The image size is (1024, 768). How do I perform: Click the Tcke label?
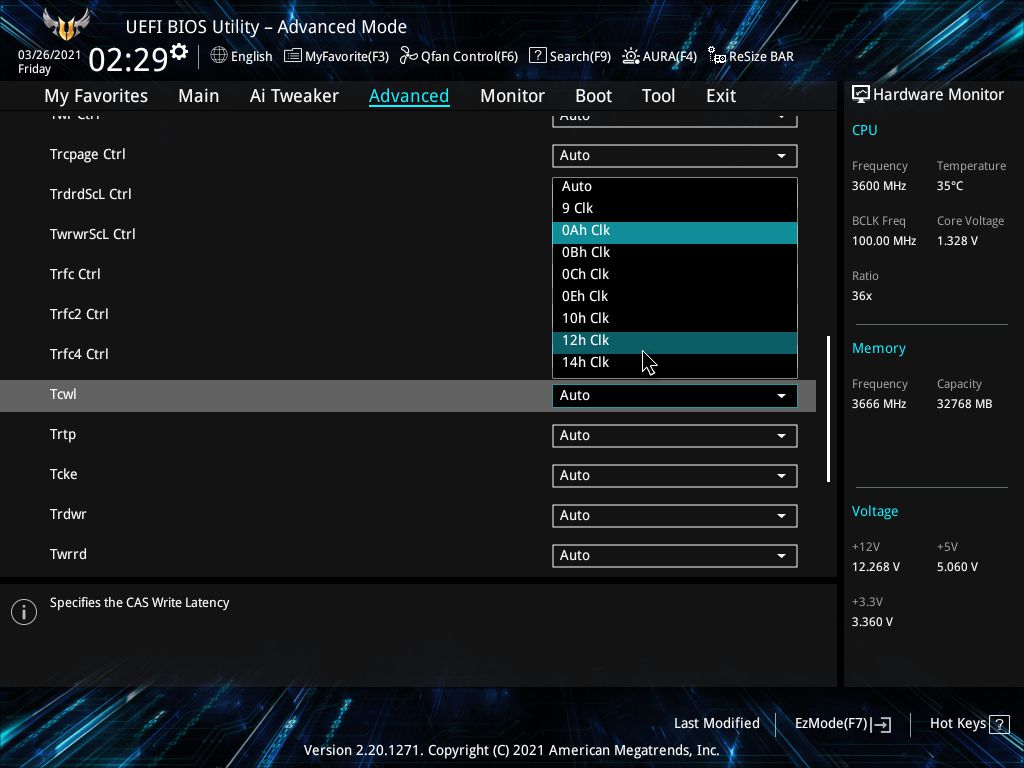(63, 474)
